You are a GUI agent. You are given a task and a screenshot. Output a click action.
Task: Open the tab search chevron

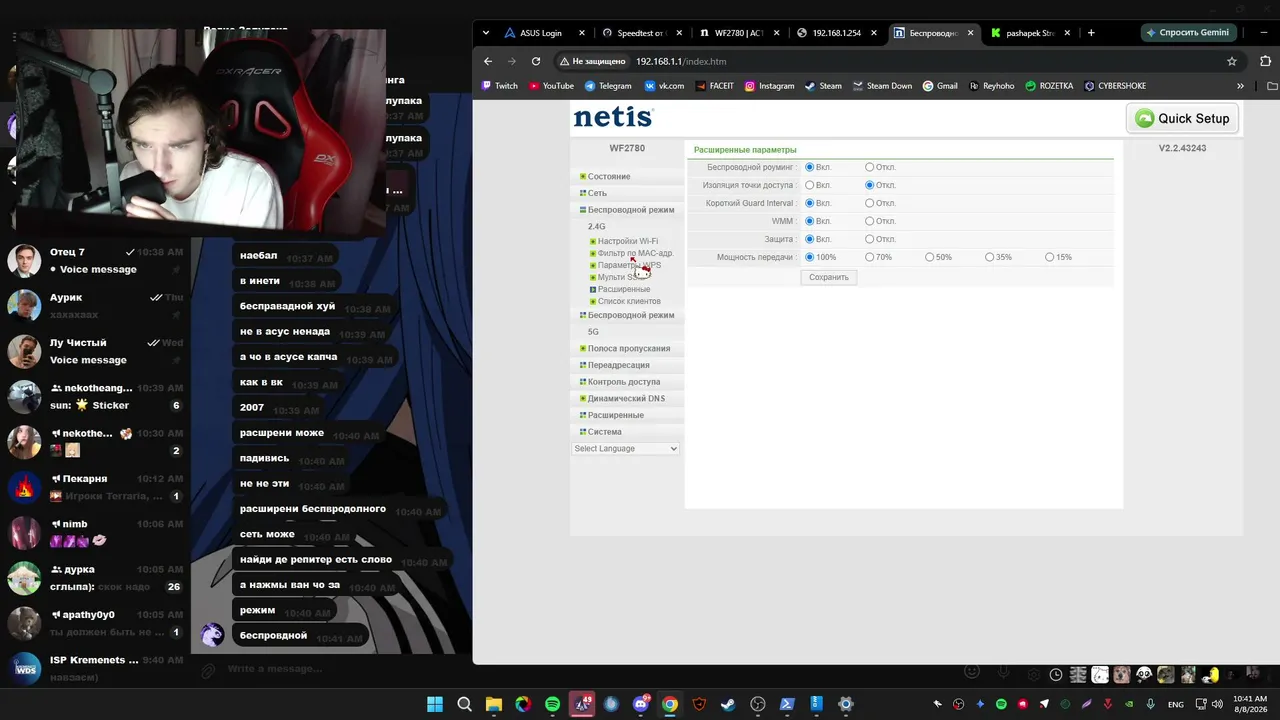(486, 33)
